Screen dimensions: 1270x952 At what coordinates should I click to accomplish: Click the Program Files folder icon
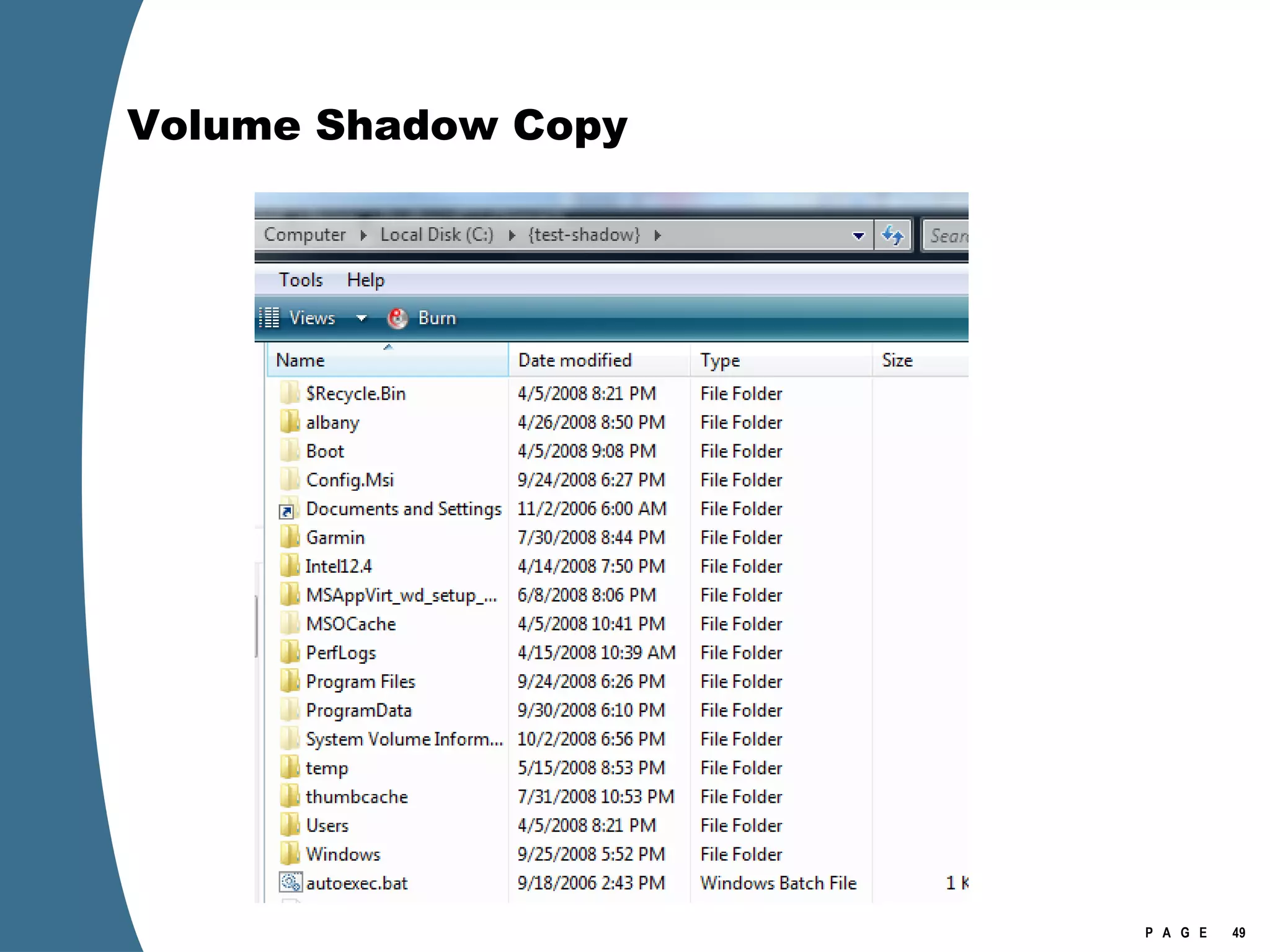290,681
